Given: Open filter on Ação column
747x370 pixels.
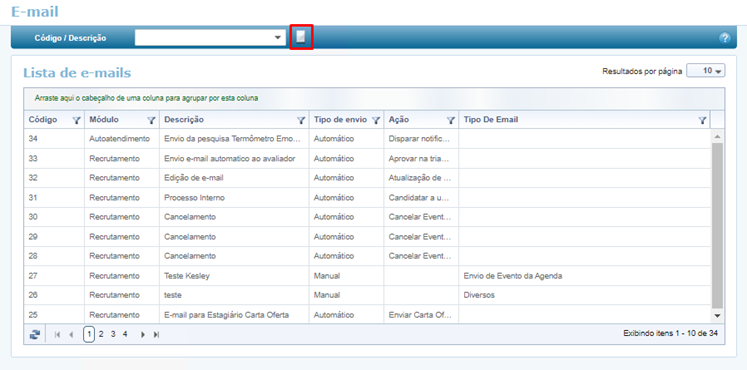Looking at the screenshot, I should pos(451,120).
